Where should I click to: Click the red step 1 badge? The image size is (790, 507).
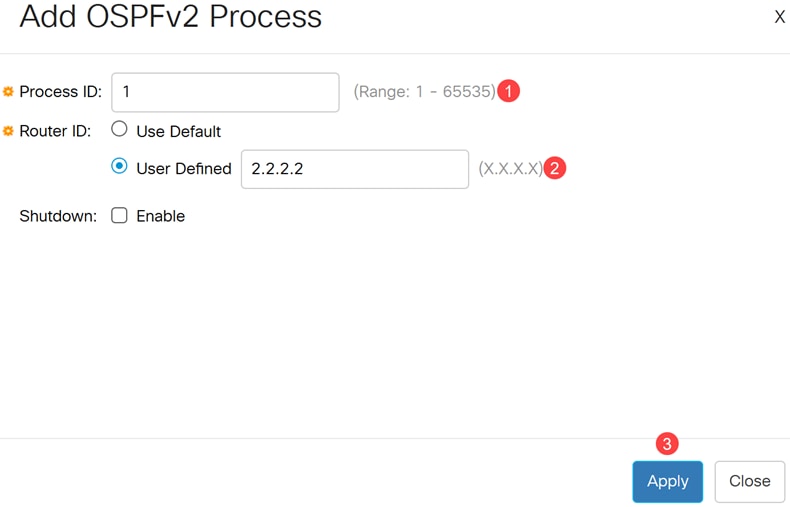[x=509, y=91]
